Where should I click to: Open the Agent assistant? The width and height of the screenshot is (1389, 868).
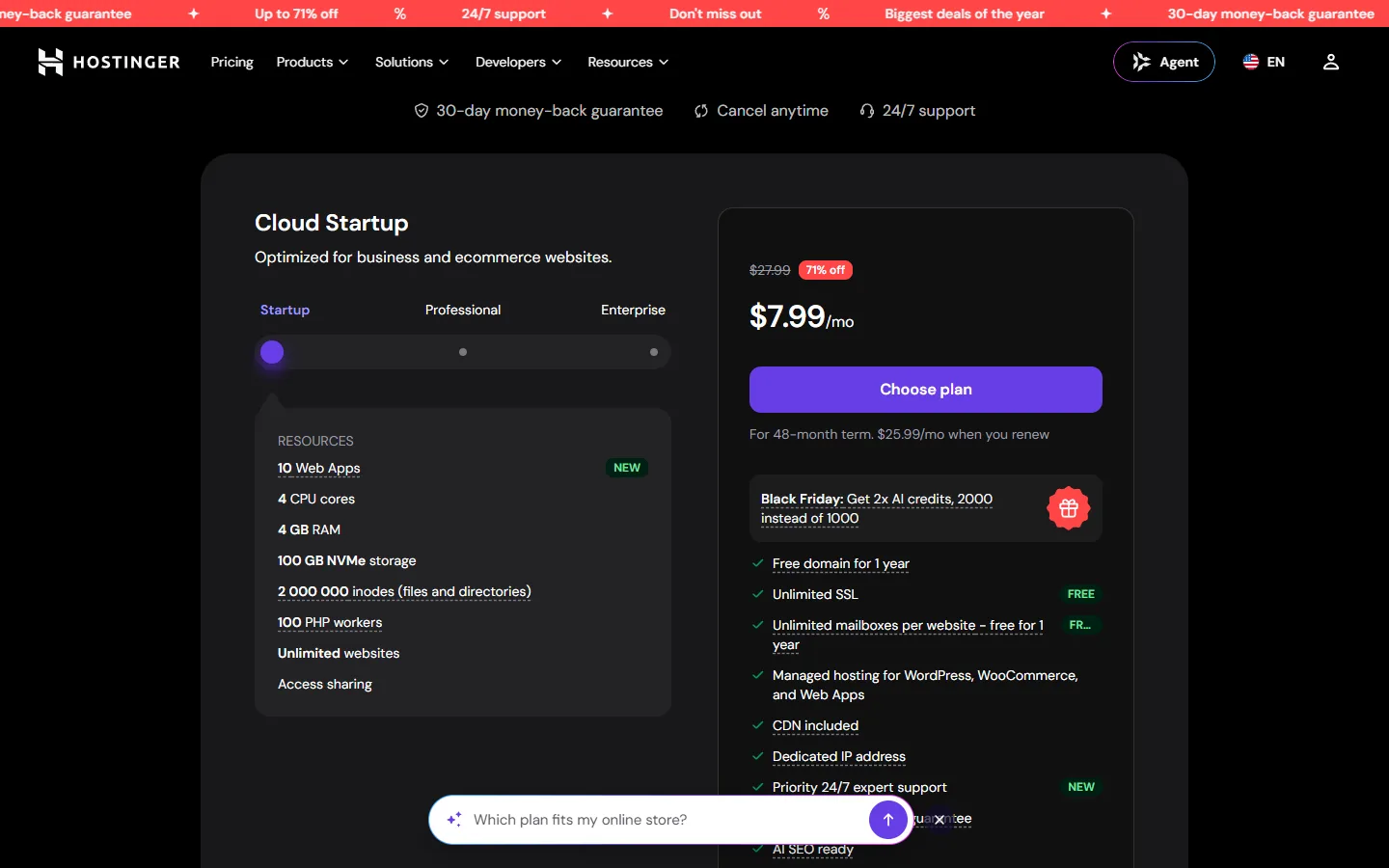coord(1164,62)
